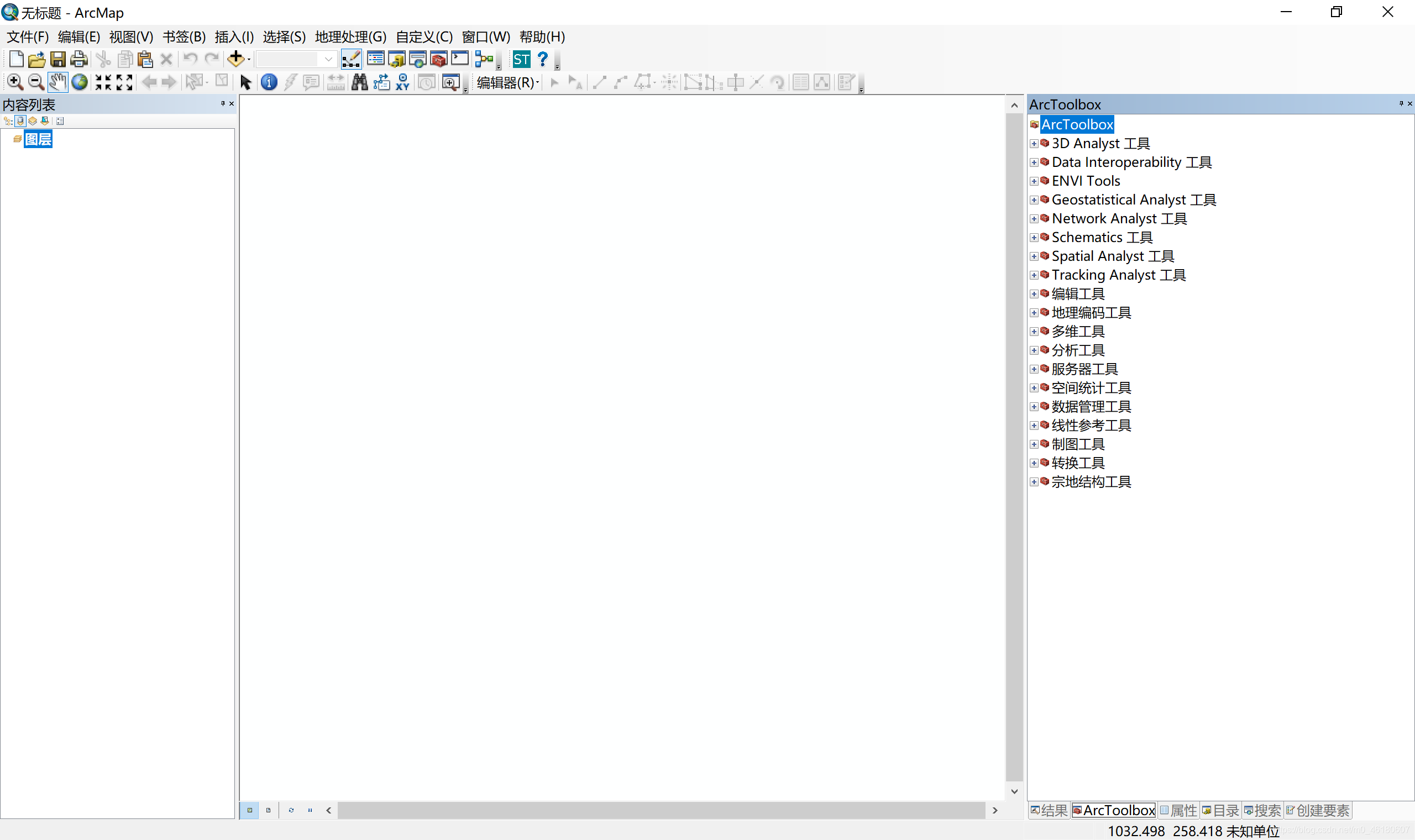The width and height of the screenshot is (1415, 840).
Task: Save the map with floppy icon
Action: (57, 59)
